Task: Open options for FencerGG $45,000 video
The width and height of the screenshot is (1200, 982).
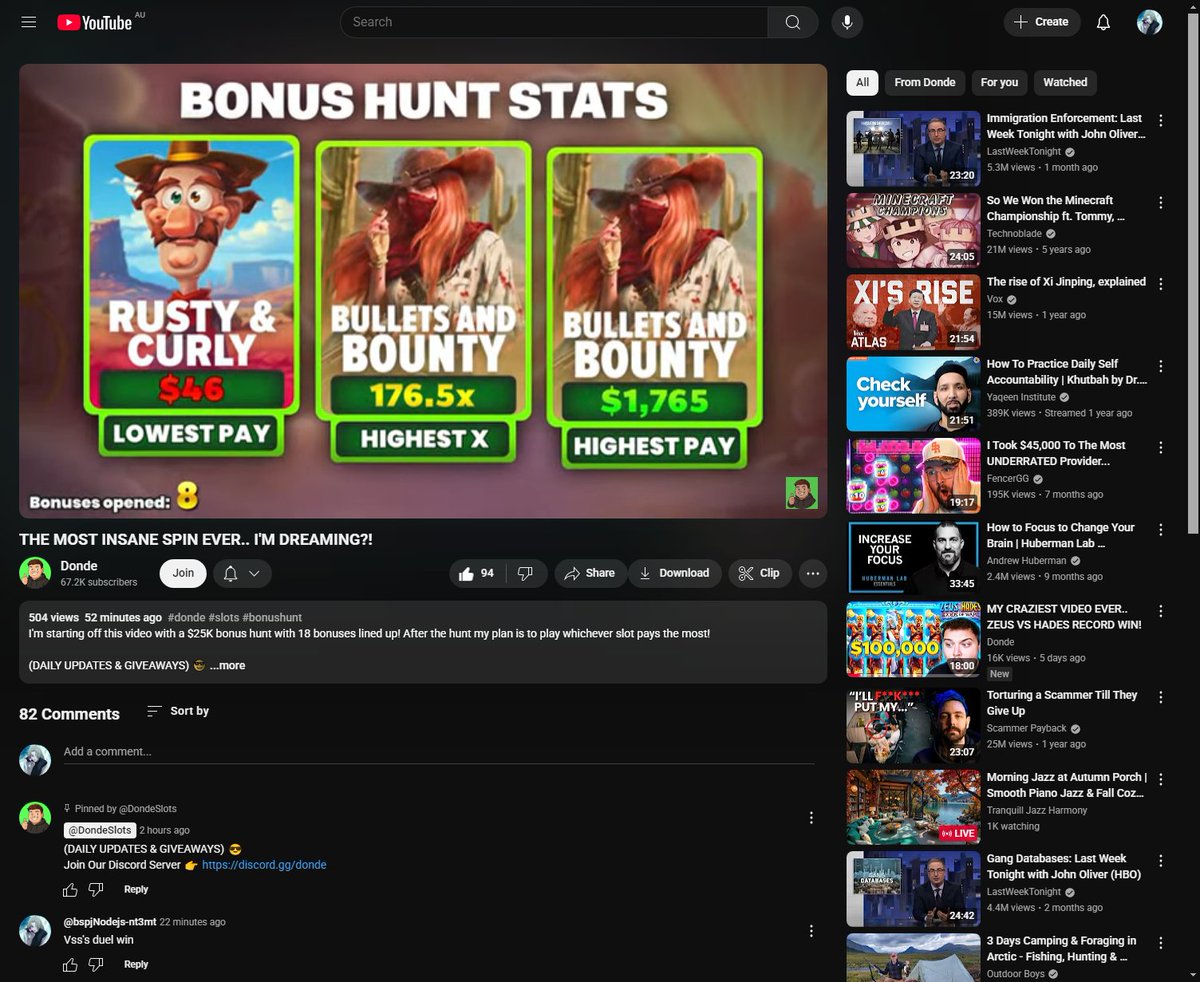Action: pos(1161,448)
